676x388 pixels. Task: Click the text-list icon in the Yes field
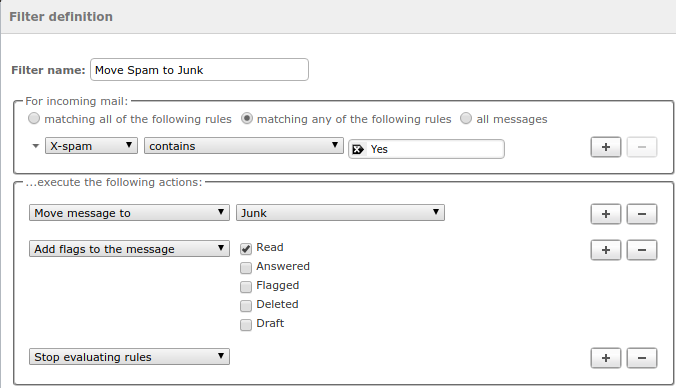[358, 149]
